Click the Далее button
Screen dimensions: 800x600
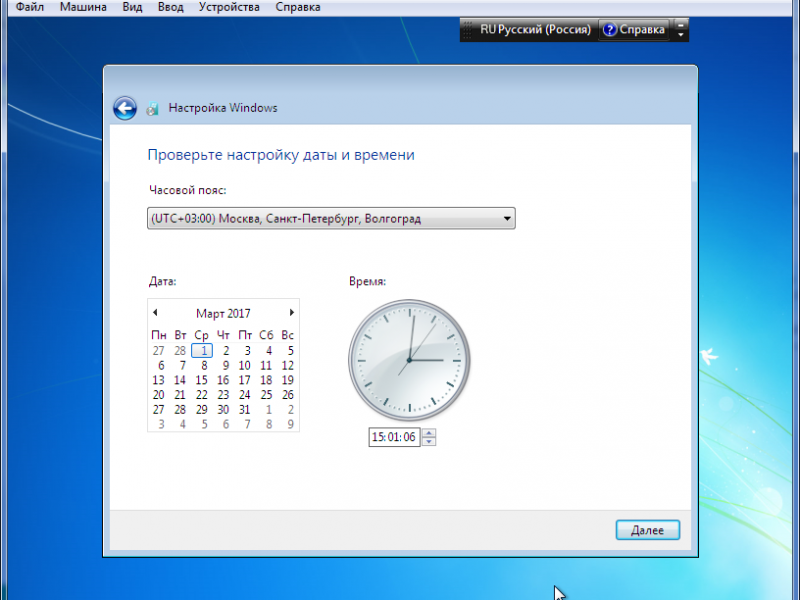point(647,530)
